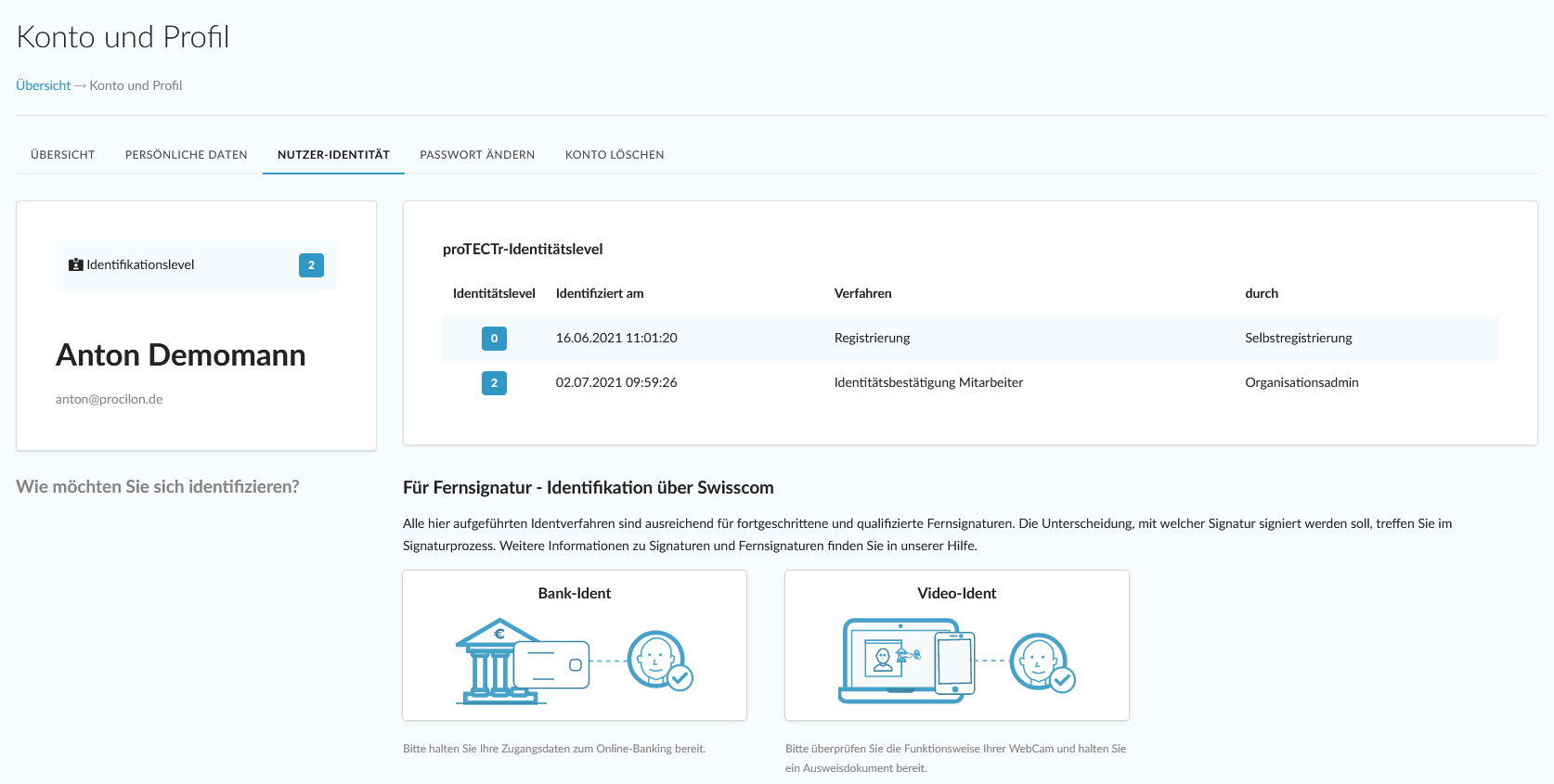1554x784 pixels.
Task: Click the Registrierung row timestamp 16.06.2021
Action: point(616,339)
